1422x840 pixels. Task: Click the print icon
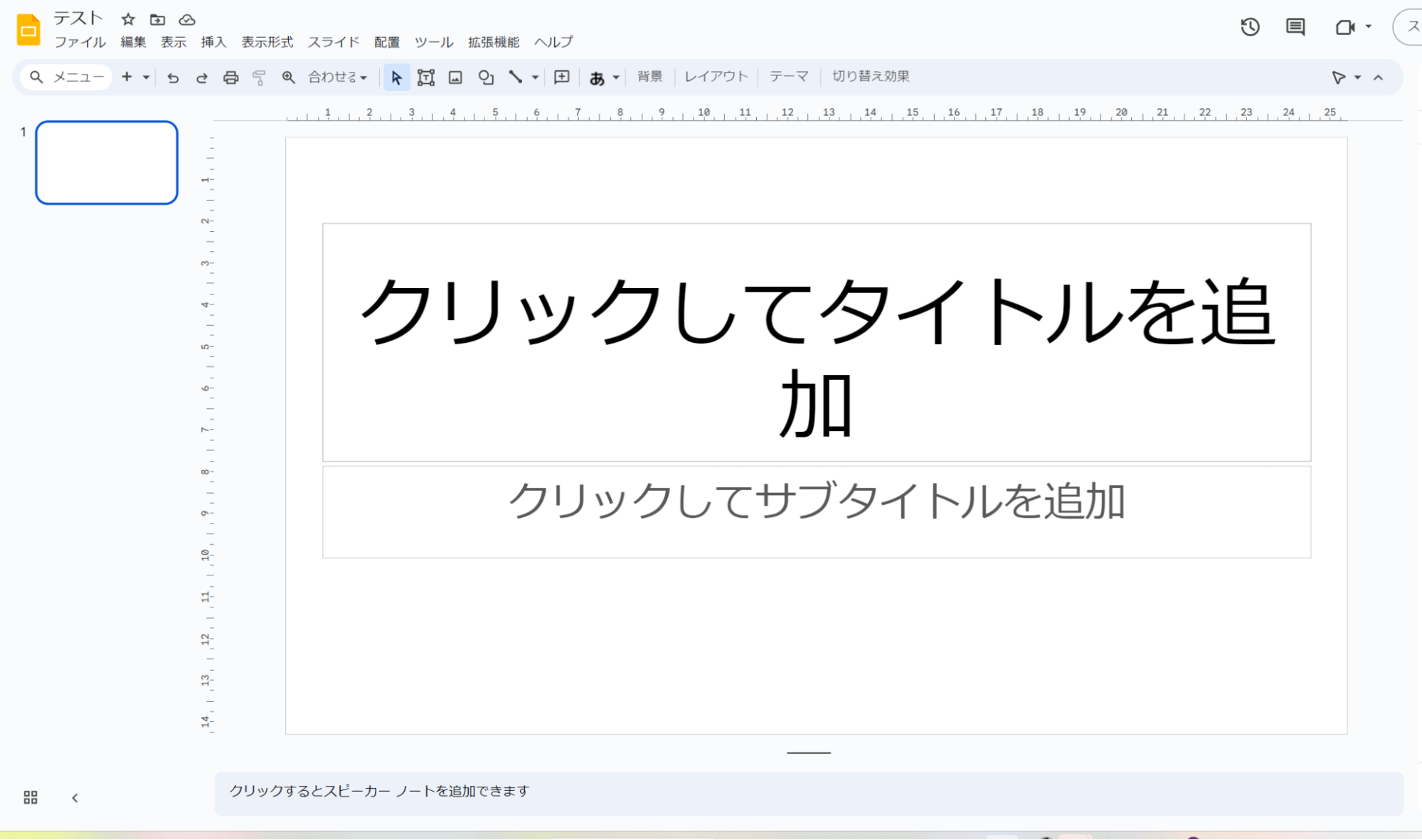click(x=230, y=78)
